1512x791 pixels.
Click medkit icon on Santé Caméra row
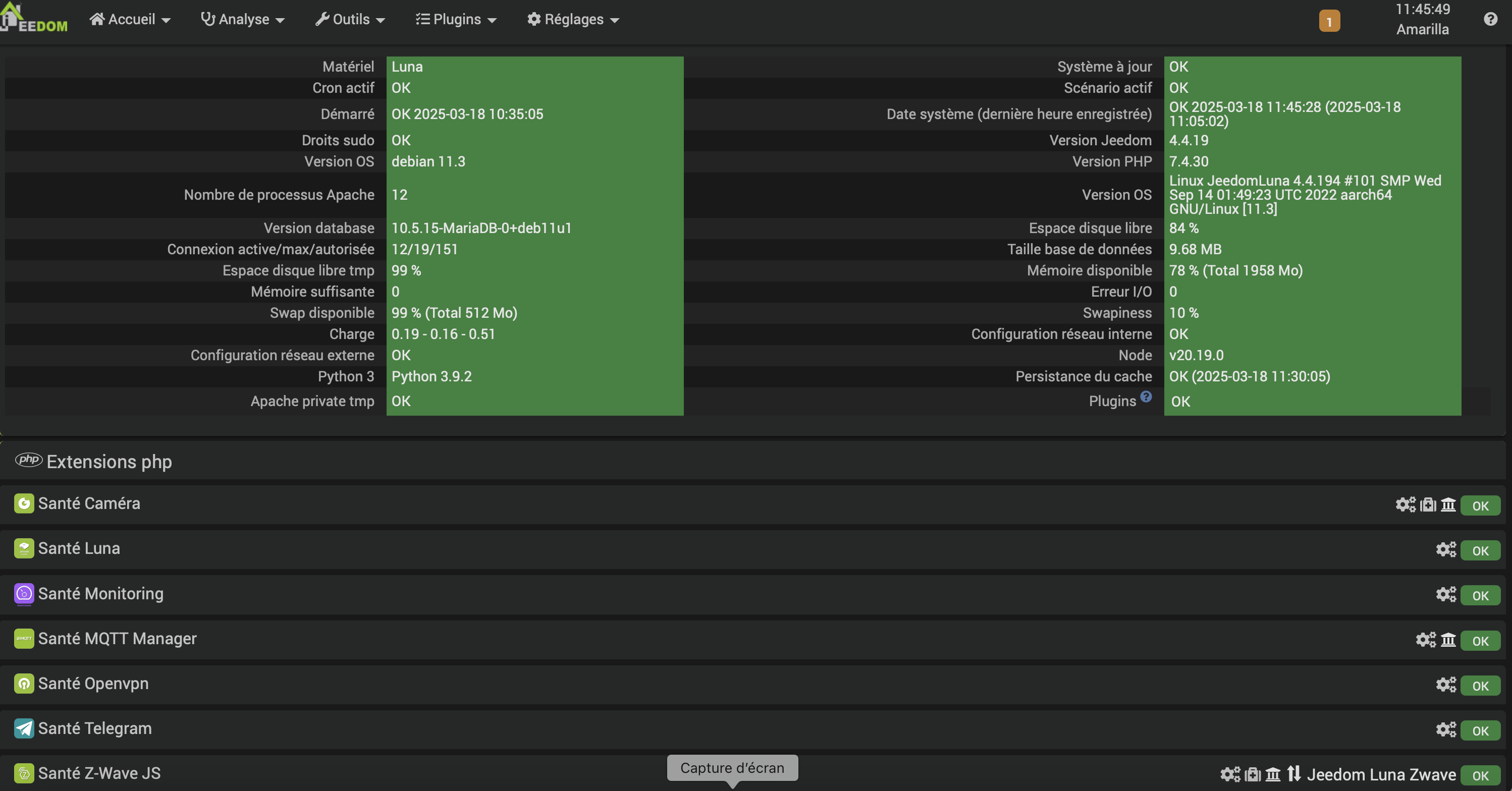point(1428,504)
